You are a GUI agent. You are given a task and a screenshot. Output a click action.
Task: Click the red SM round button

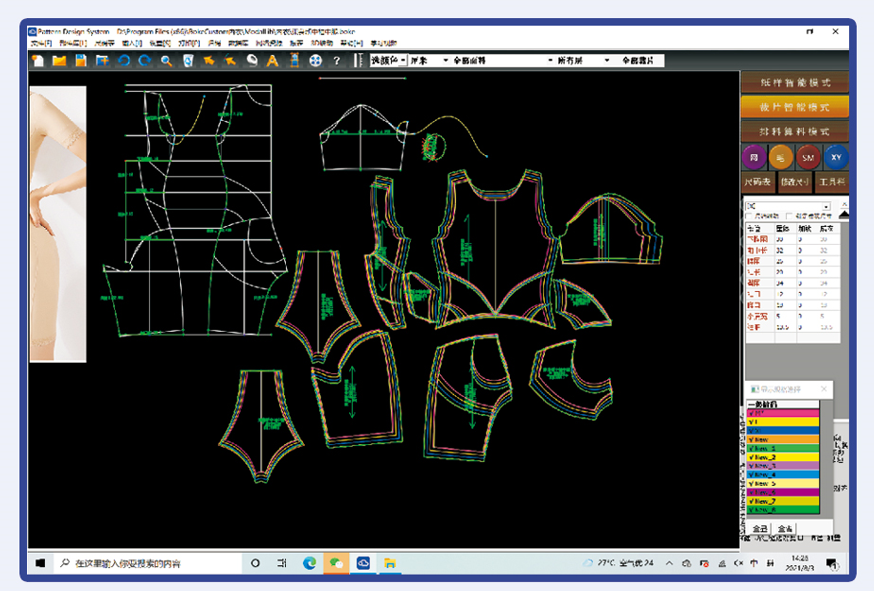[x=808, y=157]
